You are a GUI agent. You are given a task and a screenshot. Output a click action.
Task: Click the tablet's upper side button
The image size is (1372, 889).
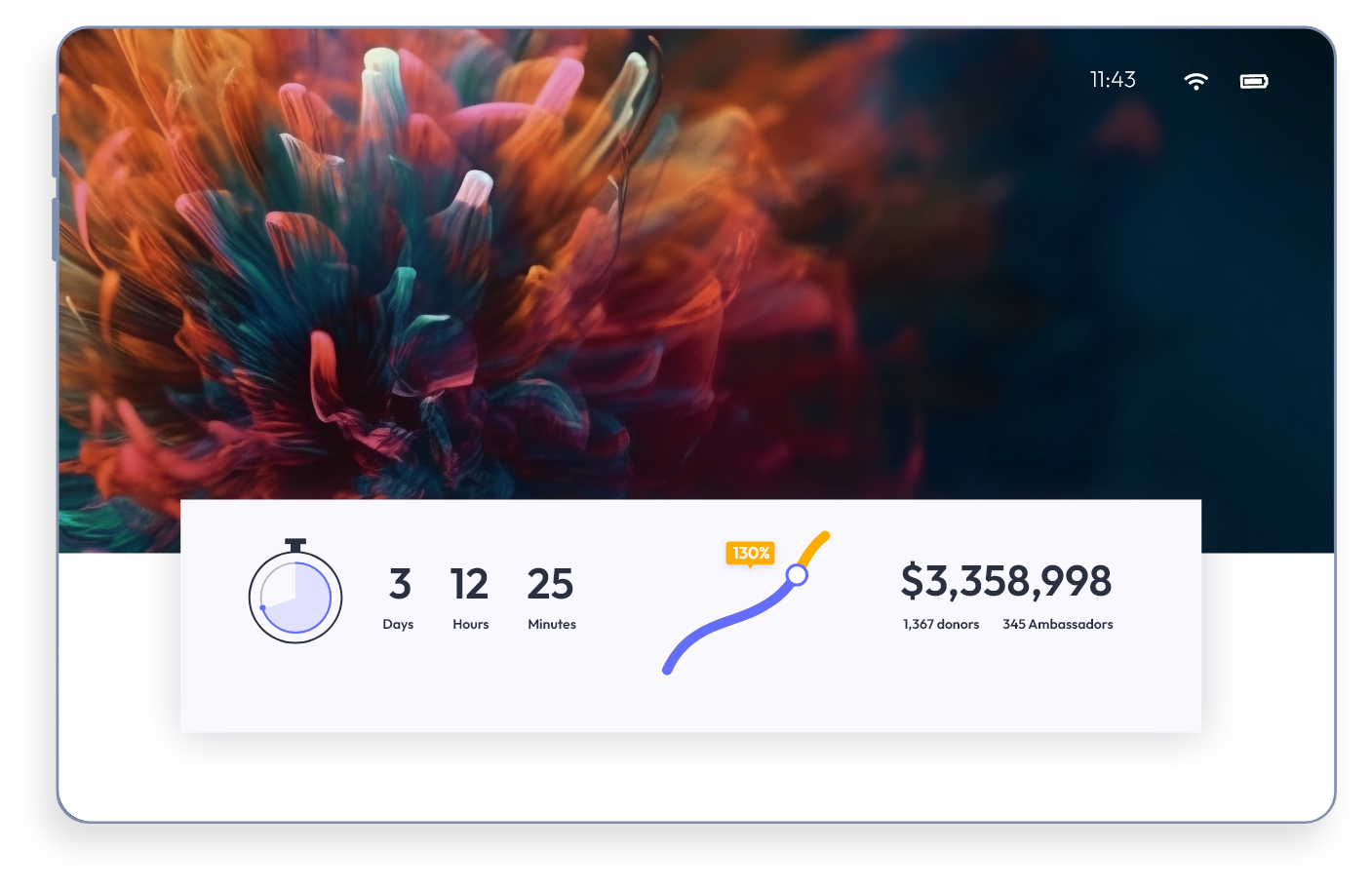(56, 145)
